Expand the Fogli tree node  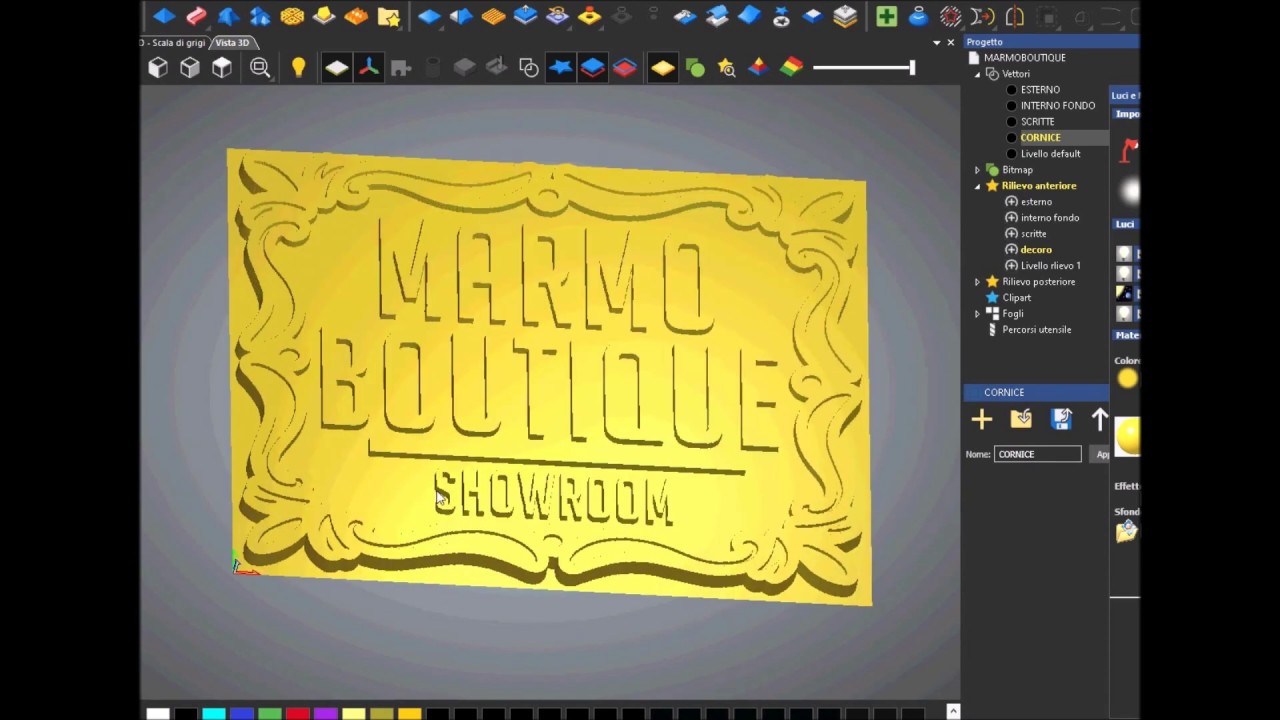click(977, 314)
